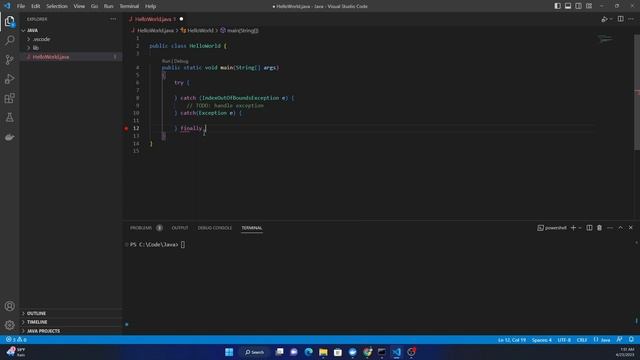Viewport: 640px width, 360px height.
Task: Switch to the DEBUG CONSOLE tab
Action: click(x=215, y=228)
